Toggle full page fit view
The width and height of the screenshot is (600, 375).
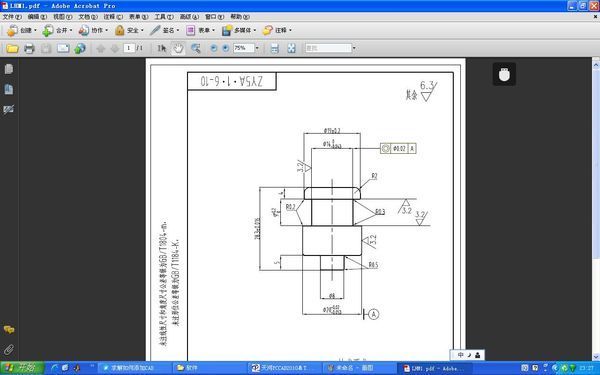coord(292,48)
